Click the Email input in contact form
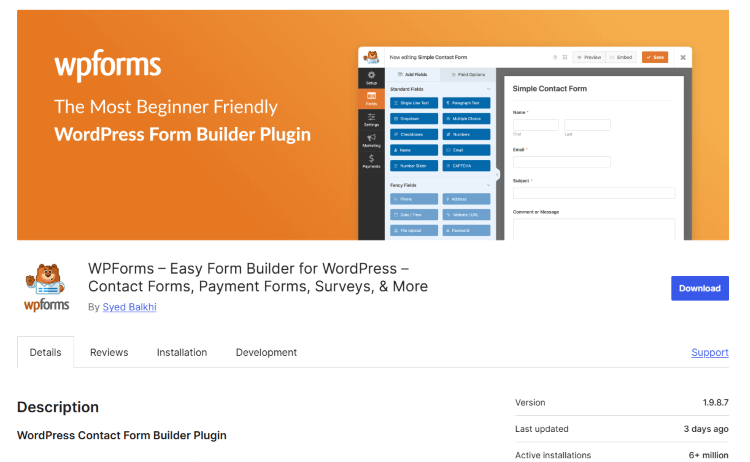The width and height of the screenshot is (750, 462). (562, 162)
